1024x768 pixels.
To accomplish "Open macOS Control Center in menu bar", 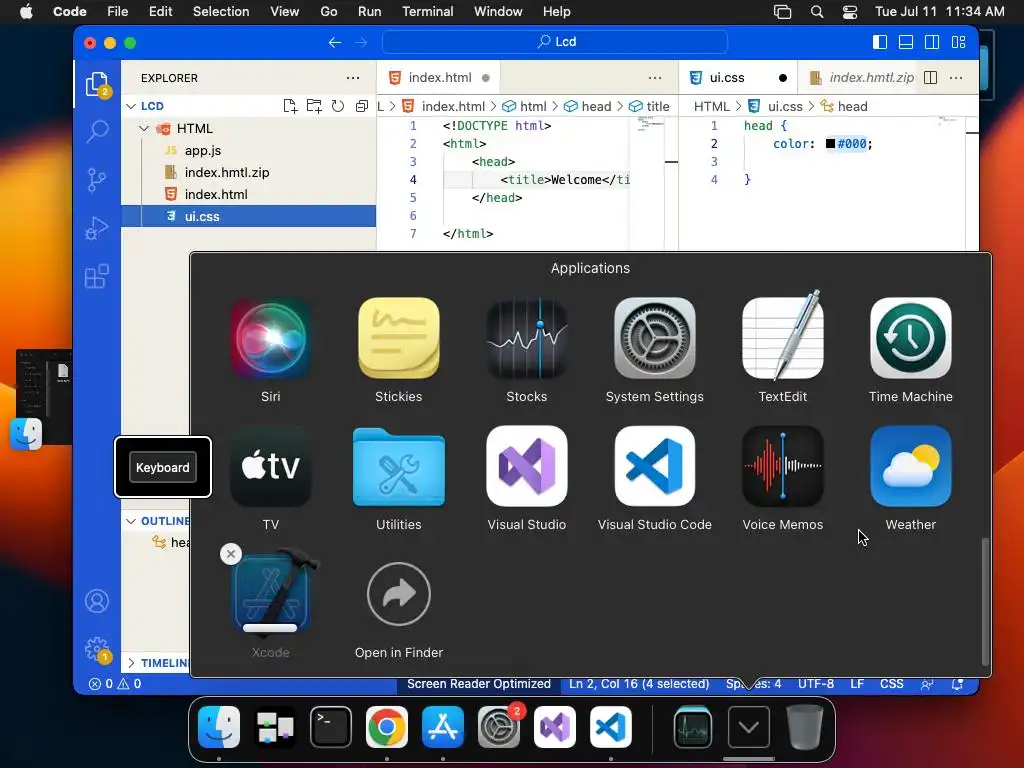I will point(850,12).
